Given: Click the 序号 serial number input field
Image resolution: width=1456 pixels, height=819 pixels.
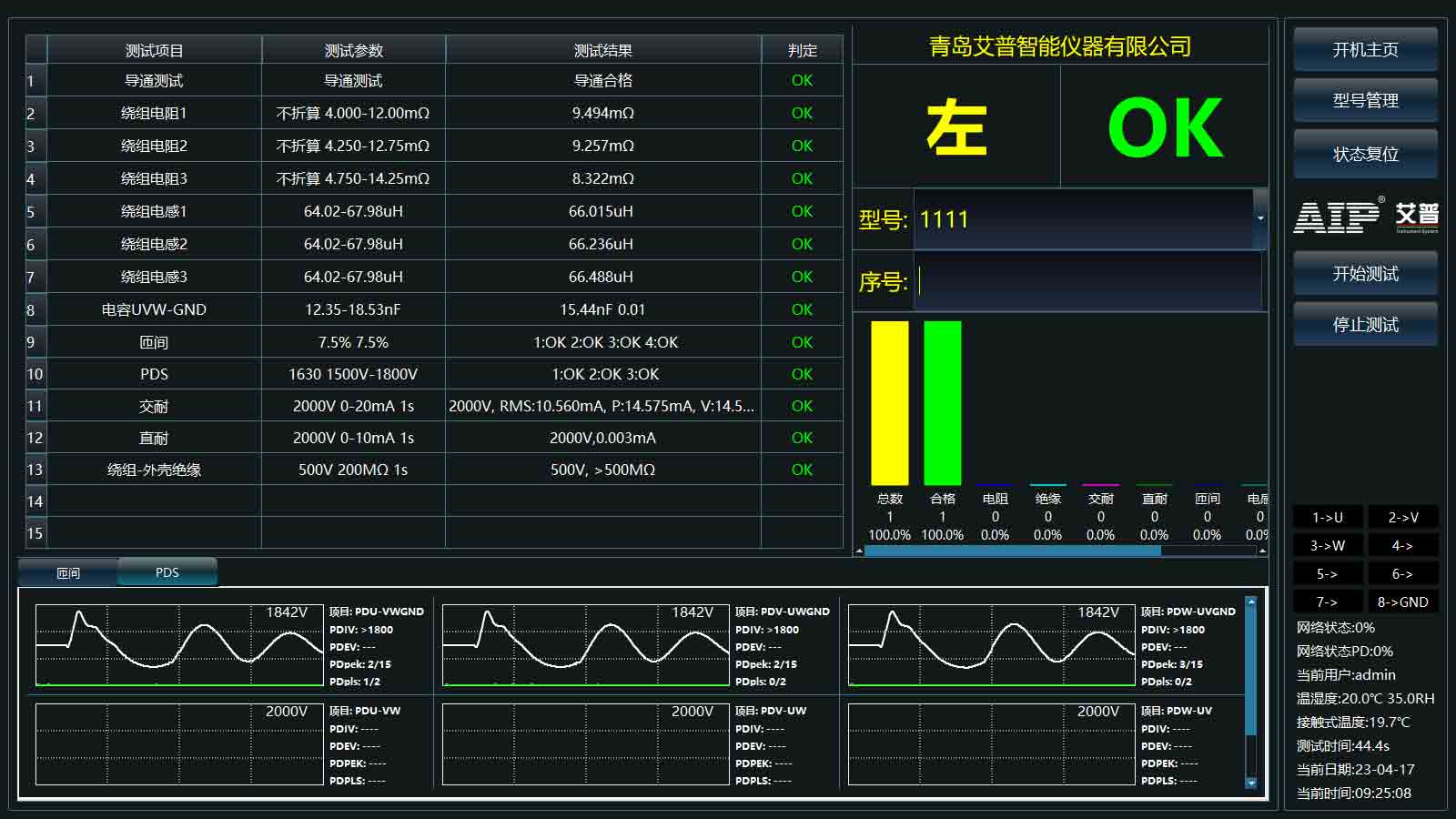Looking at the screenshot, I should [x=1083, y=282].
